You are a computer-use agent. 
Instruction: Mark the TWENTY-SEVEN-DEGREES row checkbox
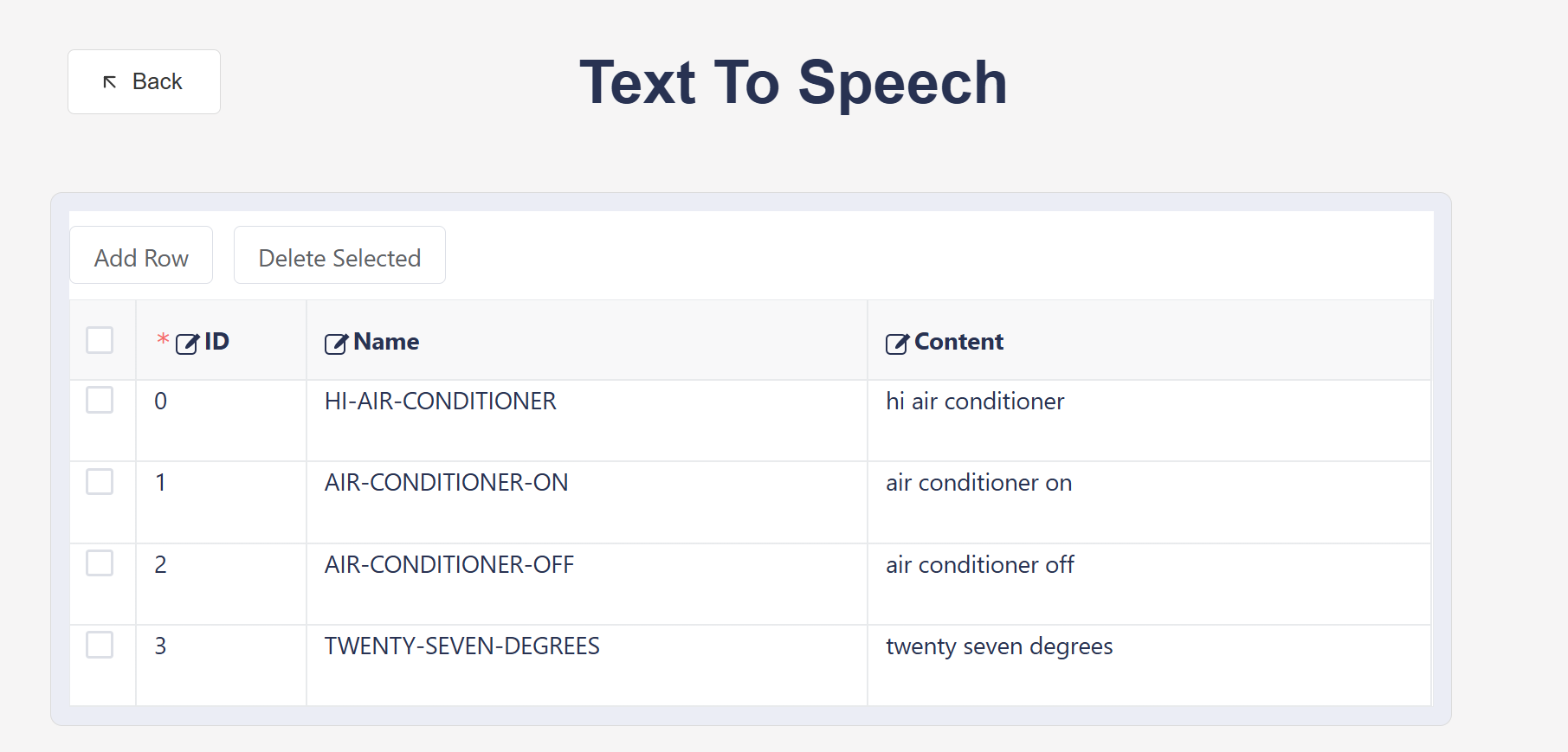(100, 645)
